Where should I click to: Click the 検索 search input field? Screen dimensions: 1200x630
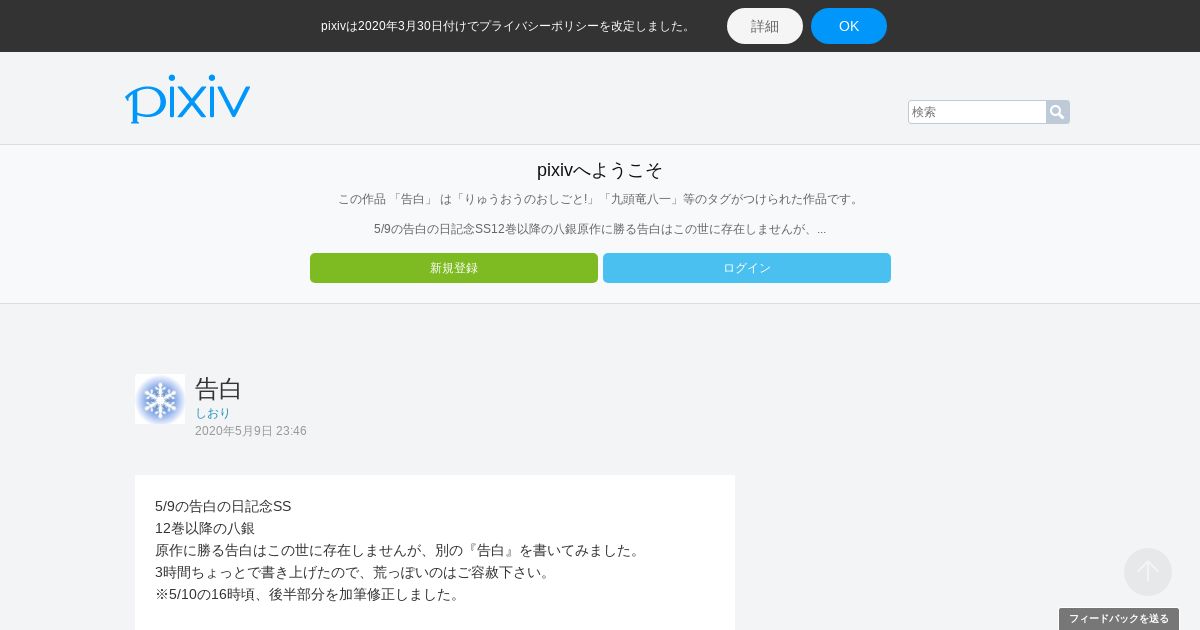[x=977, y=112]
